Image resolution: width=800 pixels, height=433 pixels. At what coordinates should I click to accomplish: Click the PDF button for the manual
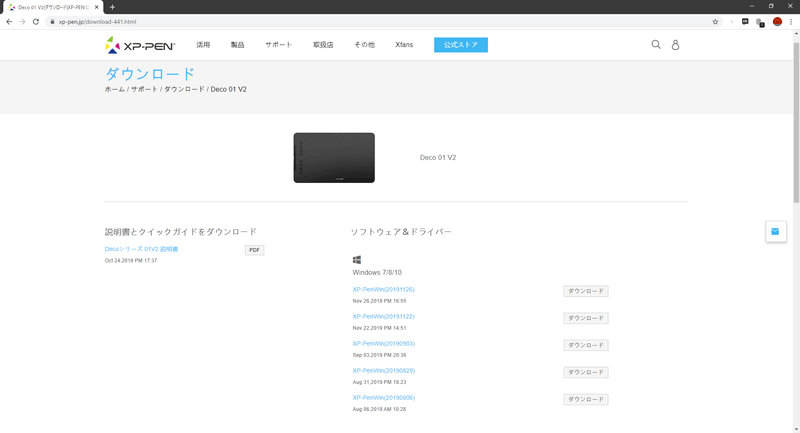point(254,250)
